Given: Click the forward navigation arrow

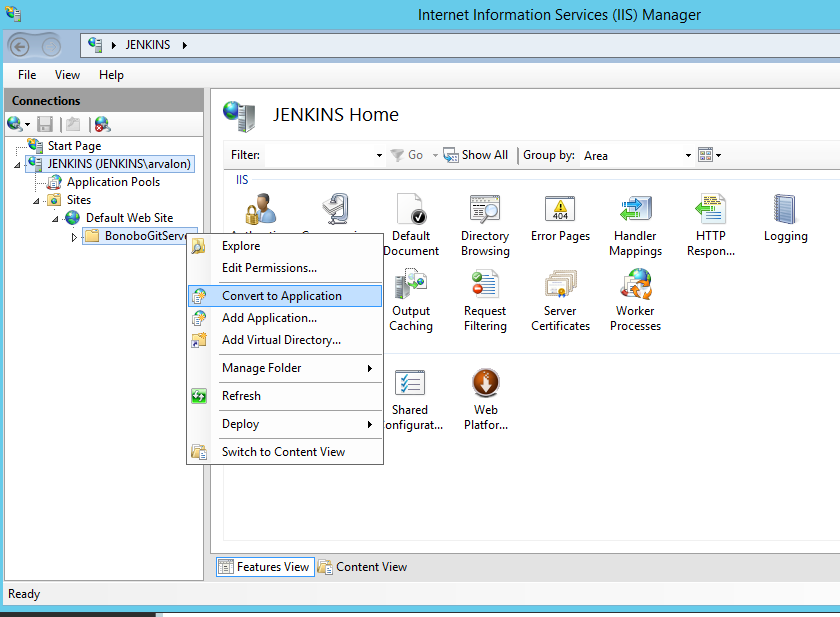Looking at the screenshot, I should pos(51,47).
